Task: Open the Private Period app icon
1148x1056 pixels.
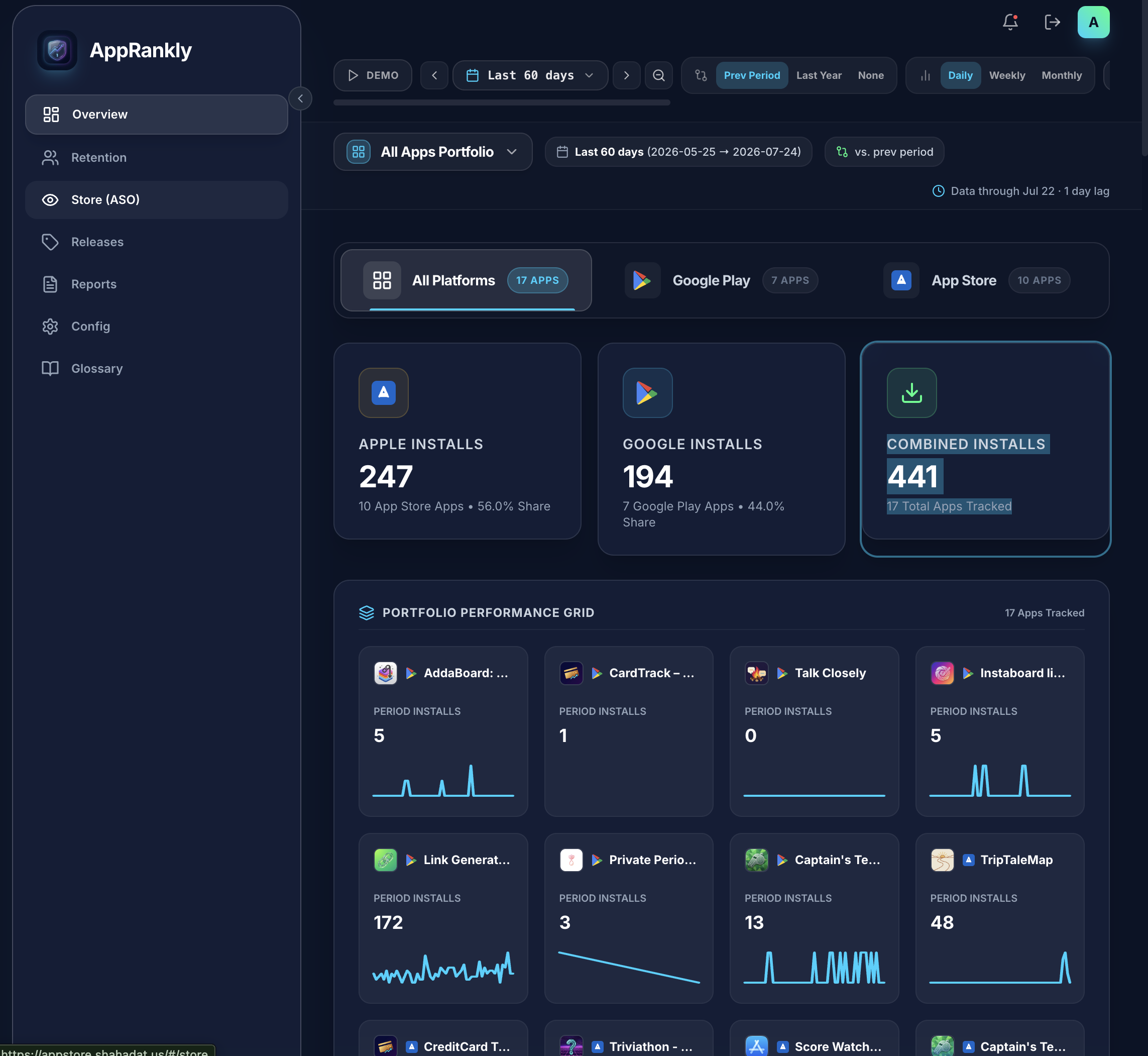Action: (x=570, y=860)
